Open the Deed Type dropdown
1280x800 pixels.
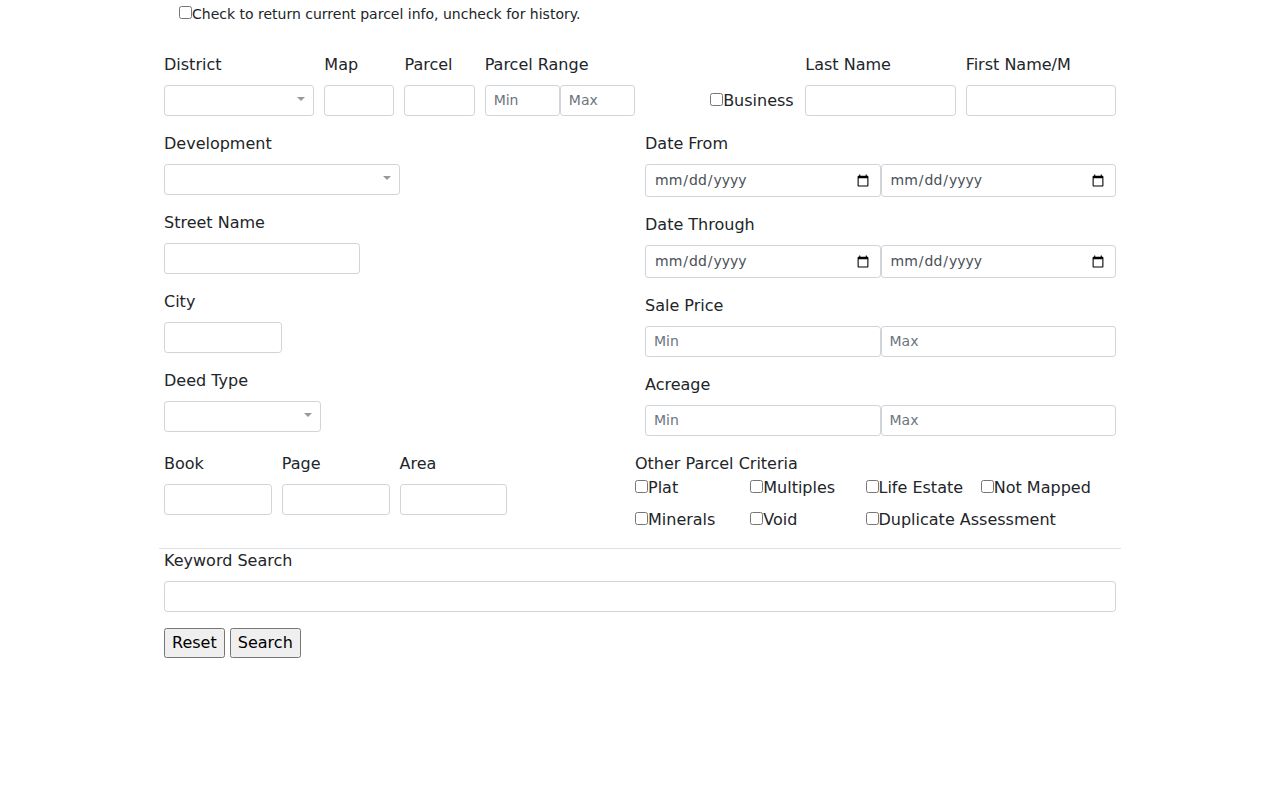[x=242, y=417]
